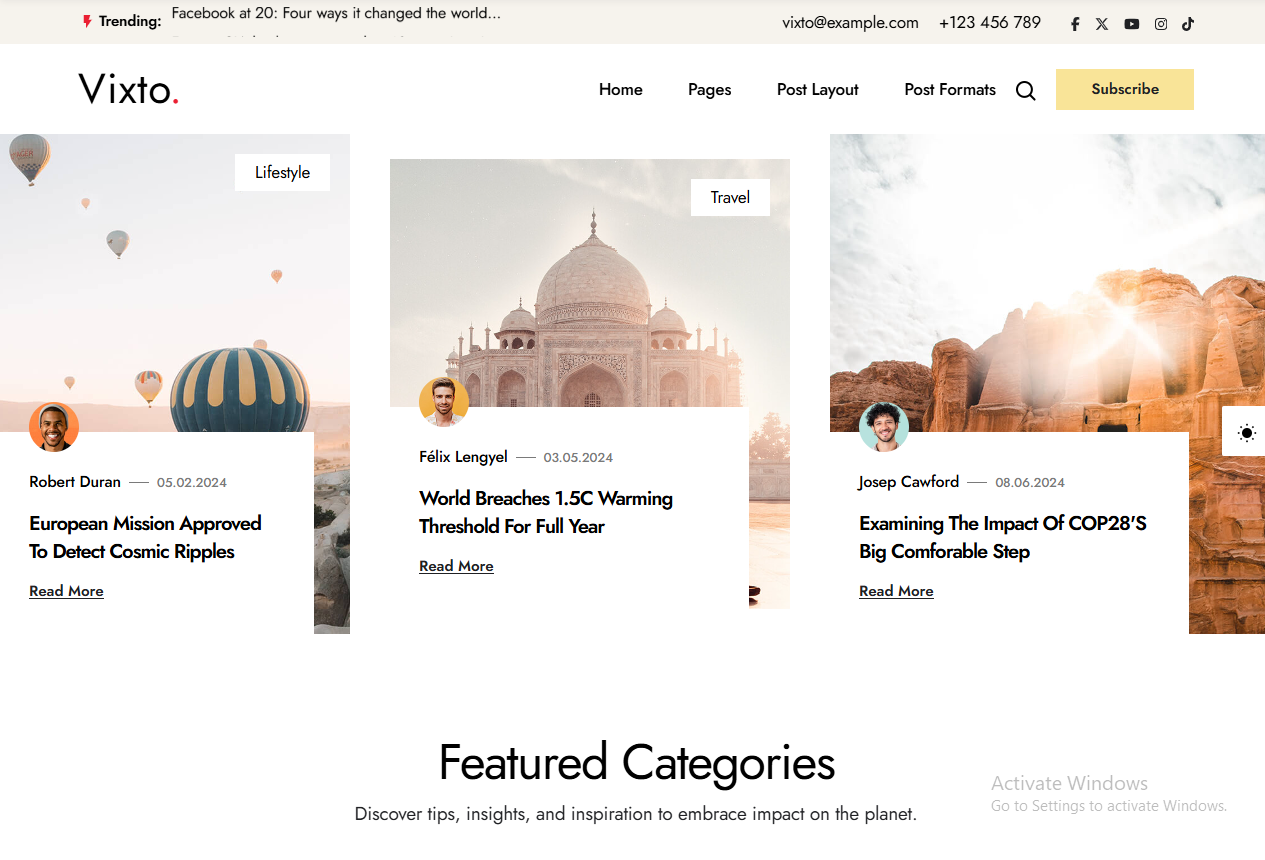Click the red trending bolt icon

[x=87, y=21]
